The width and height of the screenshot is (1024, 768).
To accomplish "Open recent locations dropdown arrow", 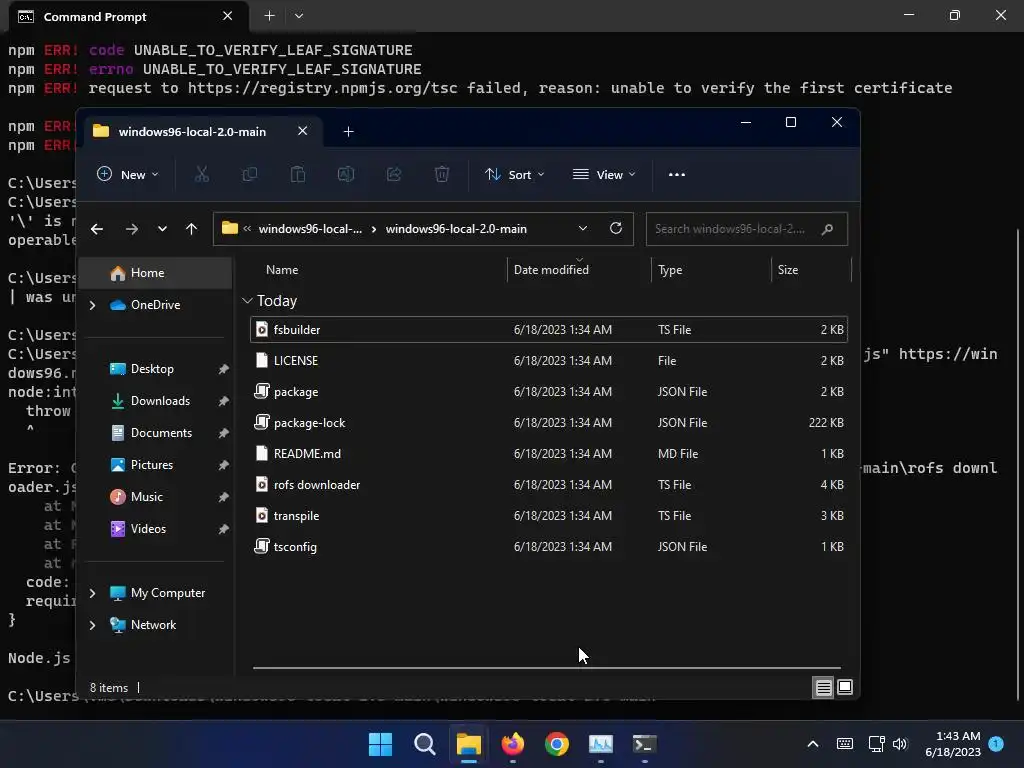I will click(x=162, y=229).
